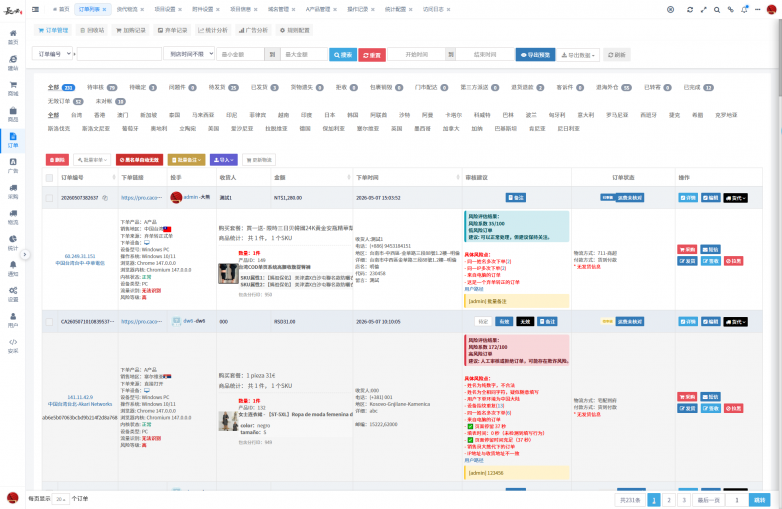Open the batch review dropdown beside 删除
782x509 pixels.
[92, 160]
